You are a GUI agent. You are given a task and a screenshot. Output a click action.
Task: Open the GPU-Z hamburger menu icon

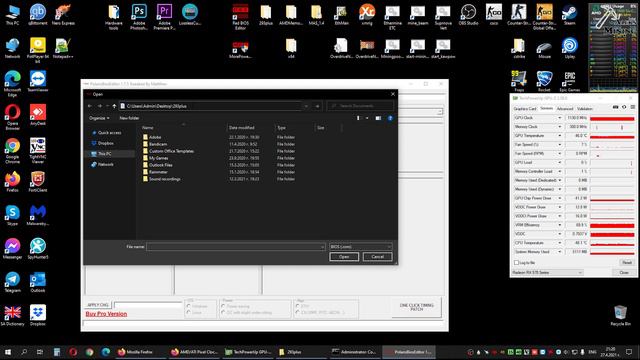pos(633,107)
